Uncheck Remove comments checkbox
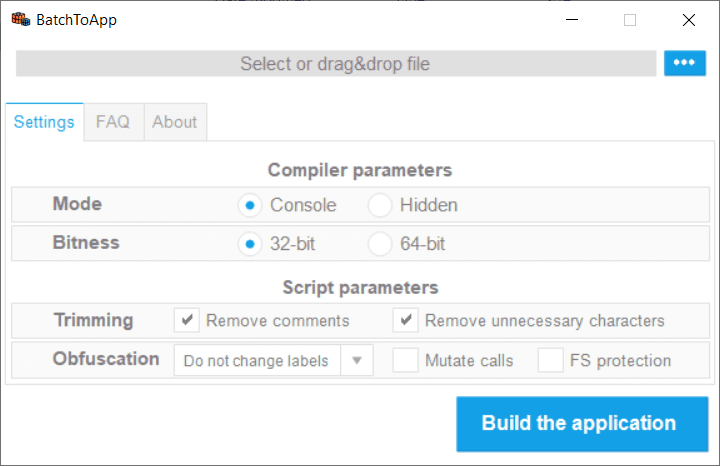 [x=187, y=321]
